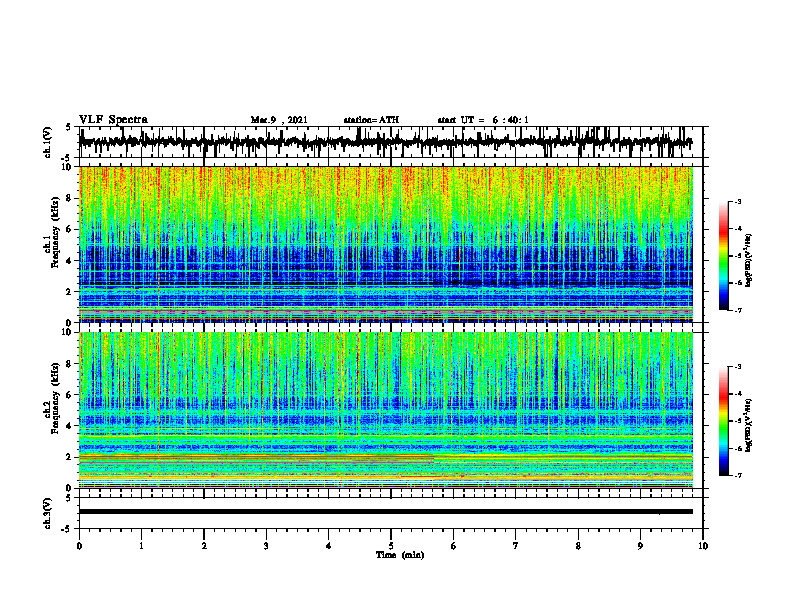Click inside the ch.1 spectrogram plot
Viewport: 792px width, 612px height.
tap(385, 244)
